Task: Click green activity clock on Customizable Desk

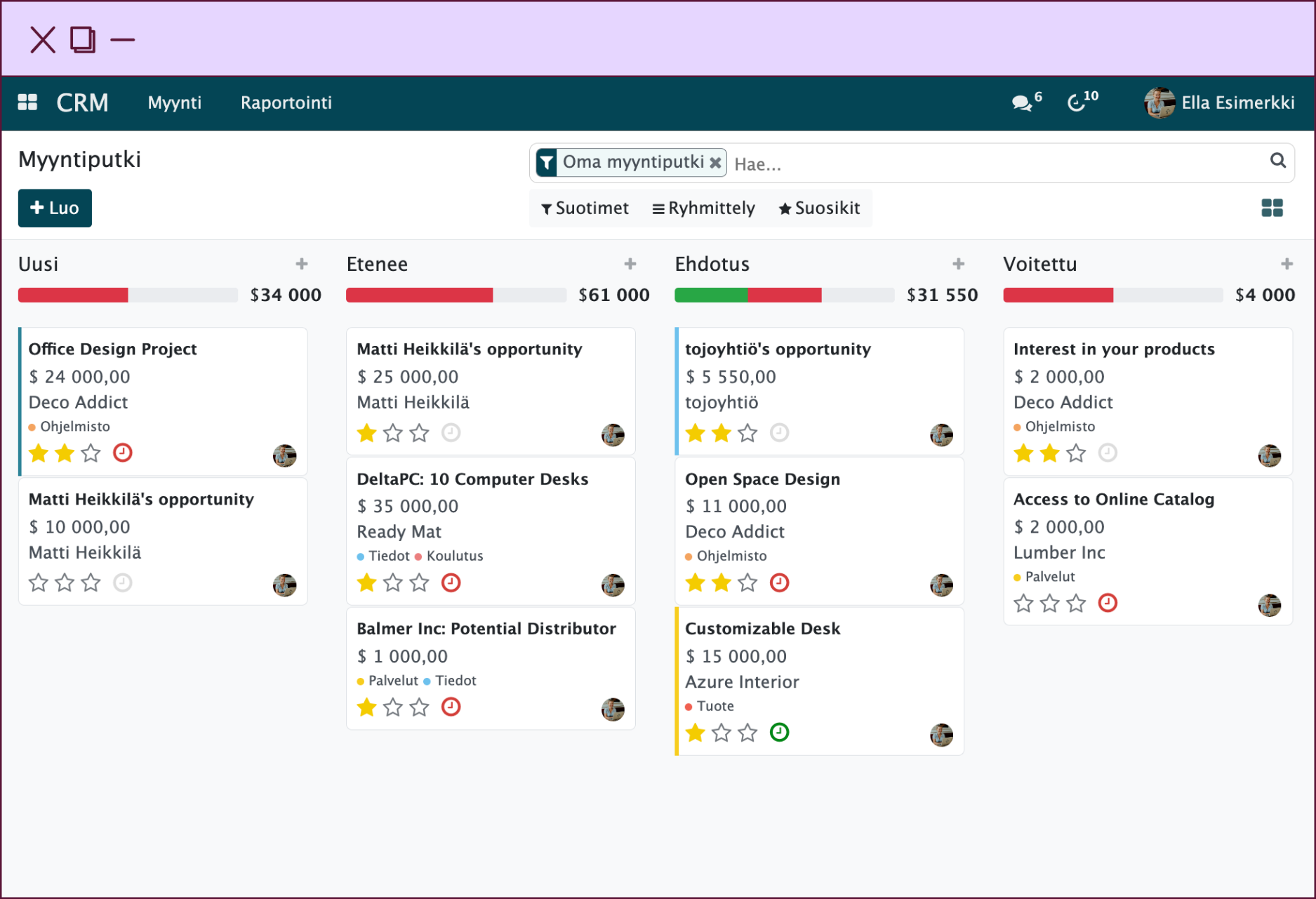Action: pos(779,732)
